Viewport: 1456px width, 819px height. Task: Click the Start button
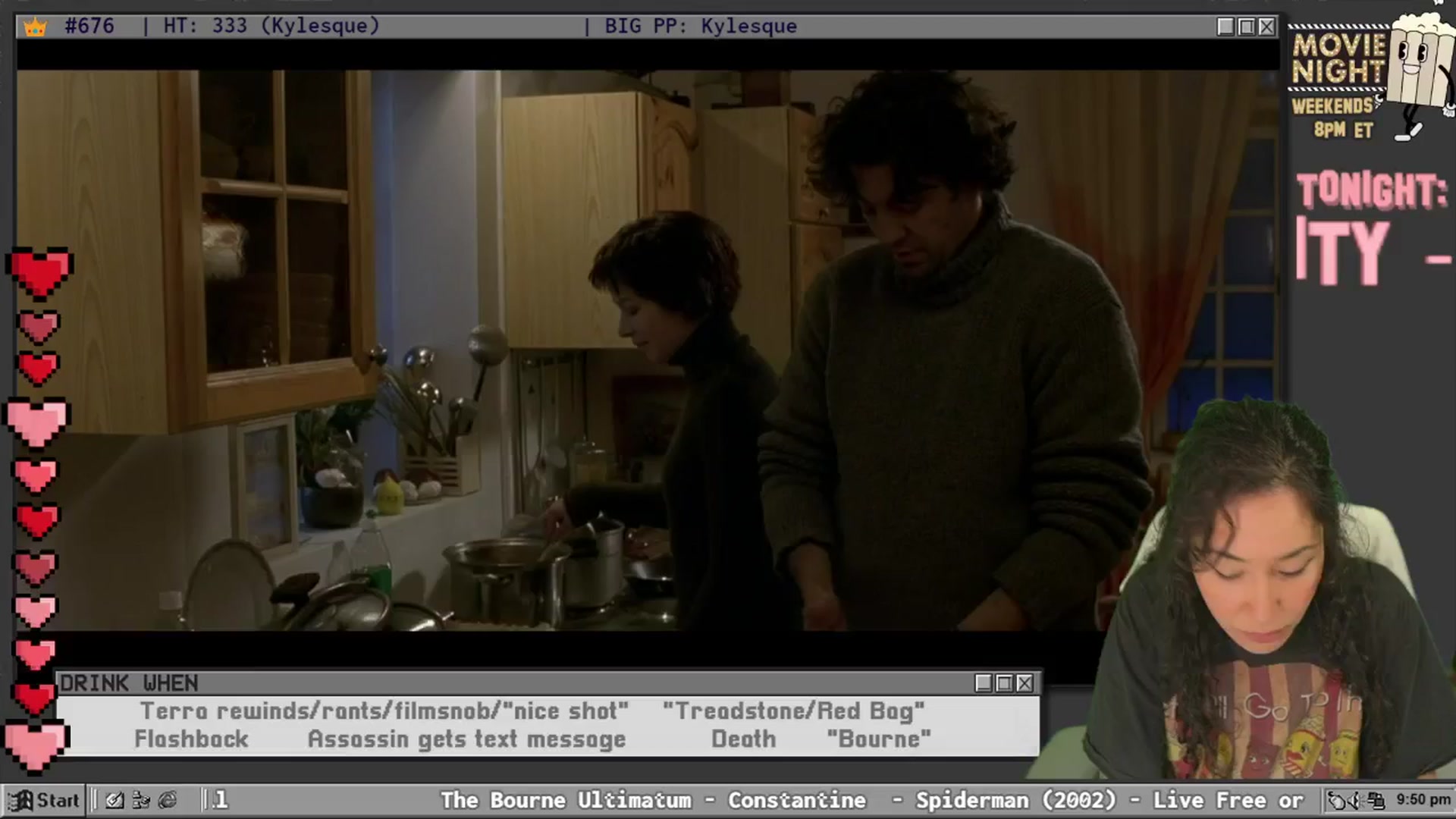[x=44, y=800]
